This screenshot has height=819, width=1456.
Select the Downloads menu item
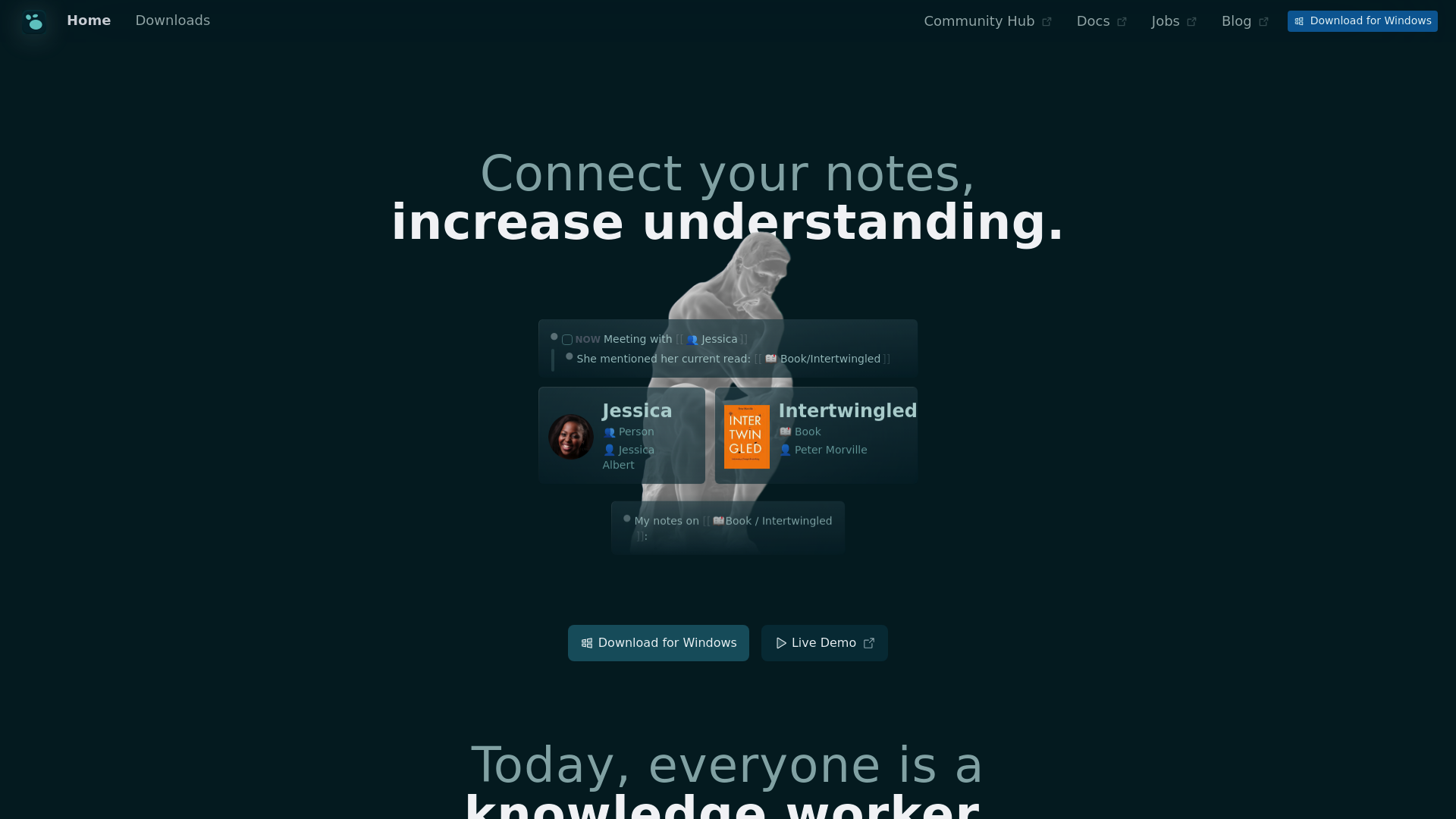172,20
